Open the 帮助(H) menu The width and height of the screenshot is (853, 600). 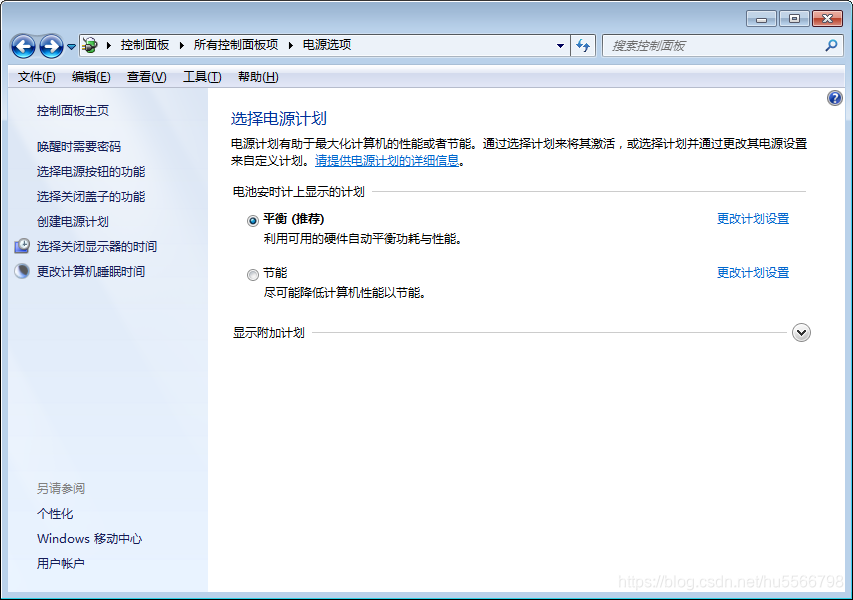pyautogui.click(x=258, y=77)
